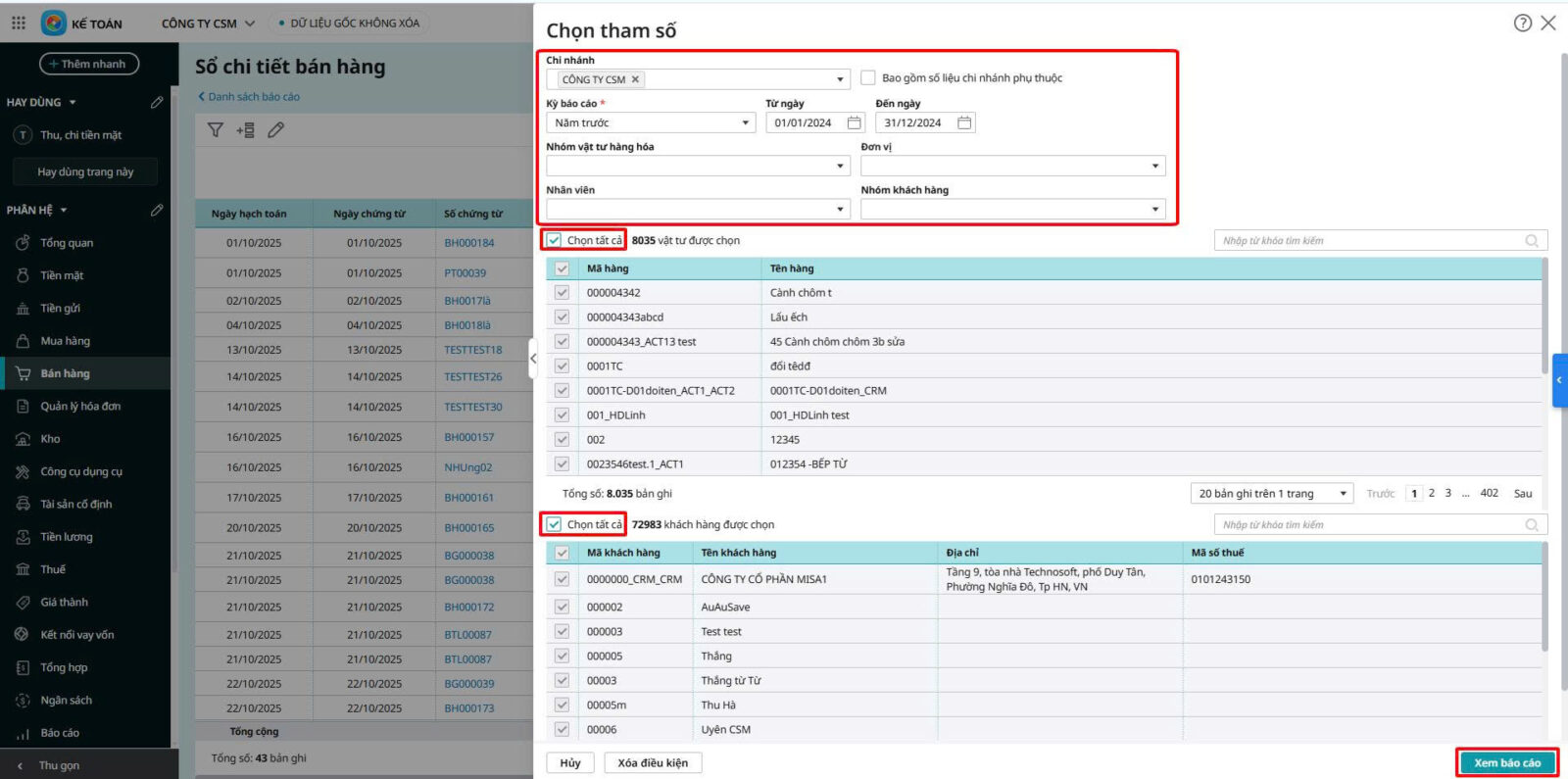Click the pencil edit icon in report toolbar
Image resolution: width=1568 pixels, height=779 pixels.
tap(276, 129)
